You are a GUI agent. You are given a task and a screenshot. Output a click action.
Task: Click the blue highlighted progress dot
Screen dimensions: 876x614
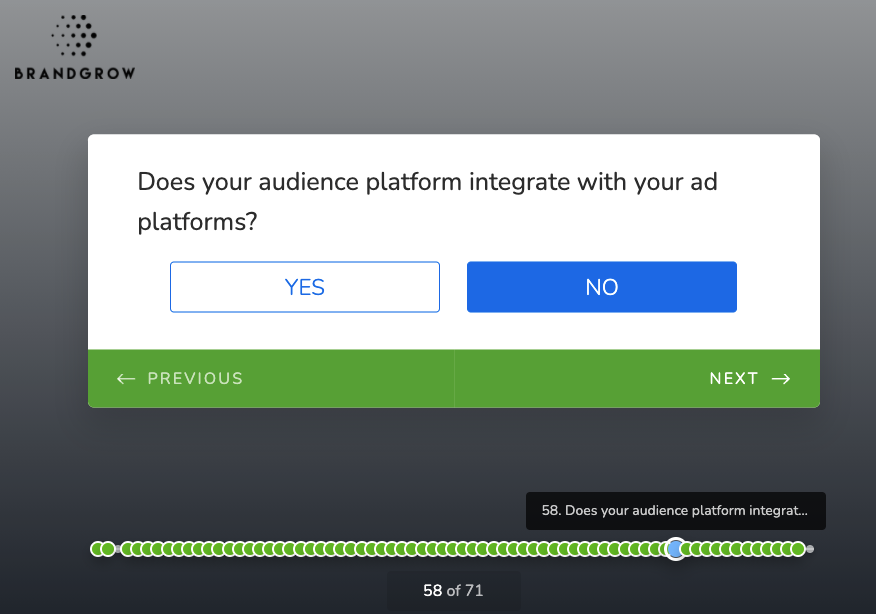click(x=676, y=549)
